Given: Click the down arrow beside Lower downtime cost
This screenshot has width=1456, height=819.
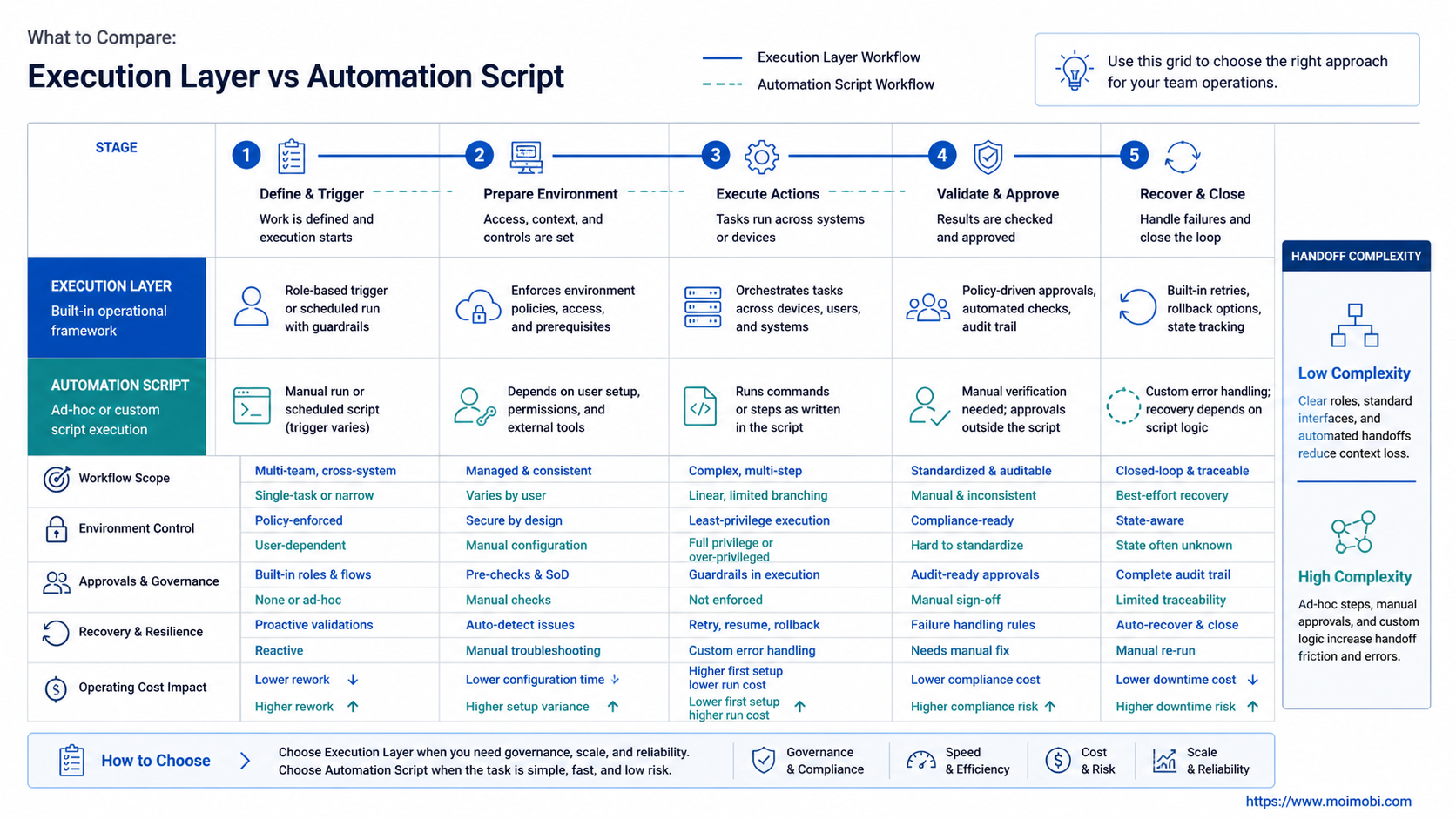Looking at the screenshot, I should pyautogui.click(x=1252, y=680).
